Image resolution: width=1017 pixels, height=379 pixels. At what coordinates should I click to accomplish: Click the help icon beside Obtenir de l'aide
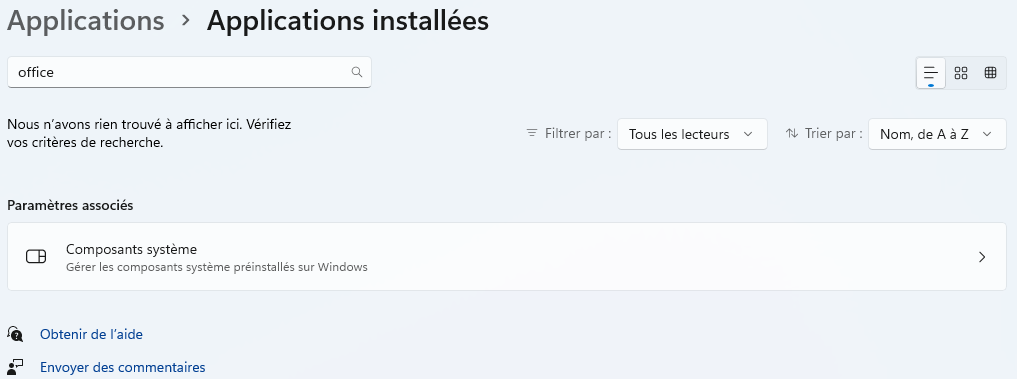coord(15,334)
